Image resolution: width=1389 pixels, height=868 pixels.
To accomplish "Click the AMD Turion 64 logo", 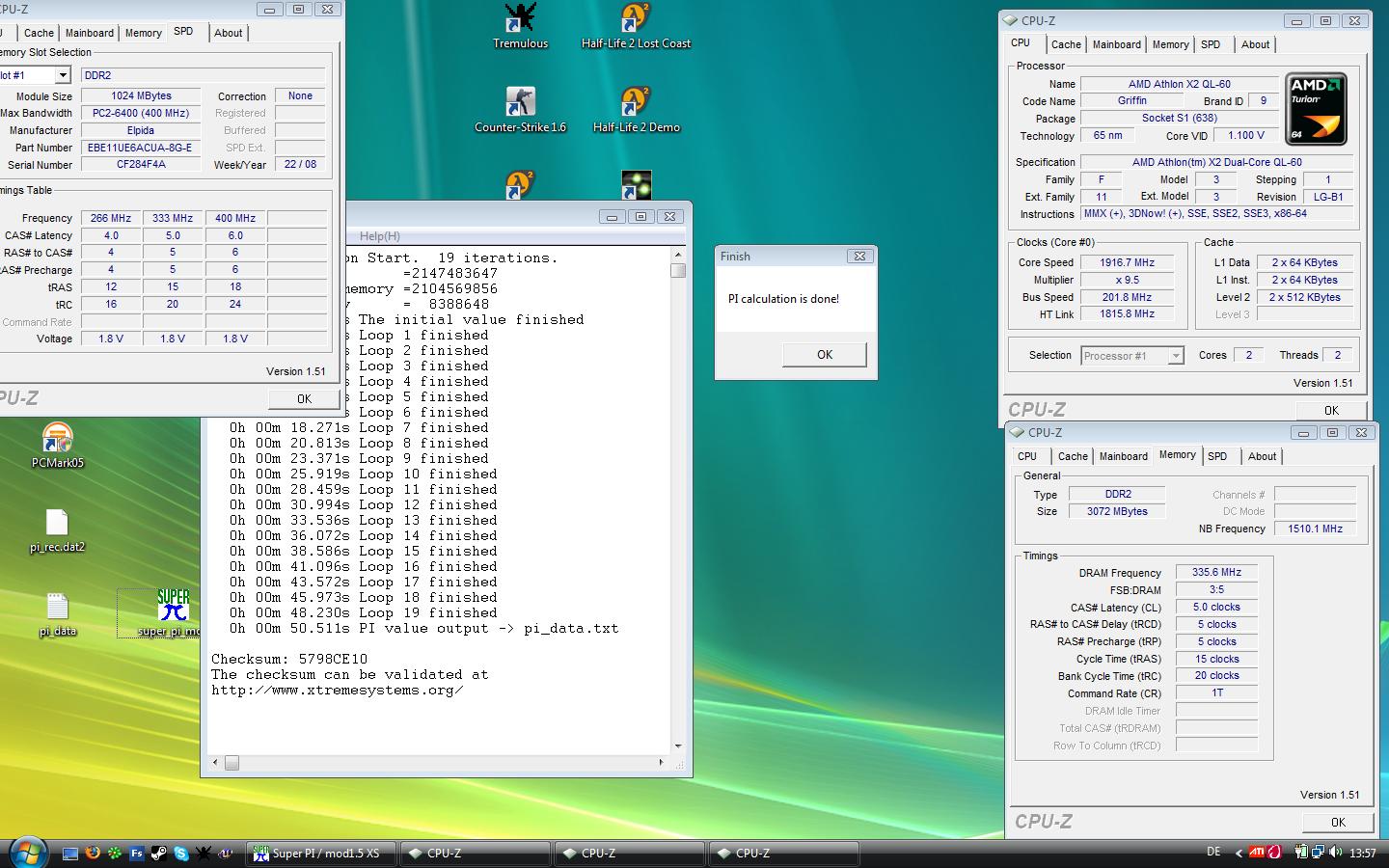I will [1316, 109].
